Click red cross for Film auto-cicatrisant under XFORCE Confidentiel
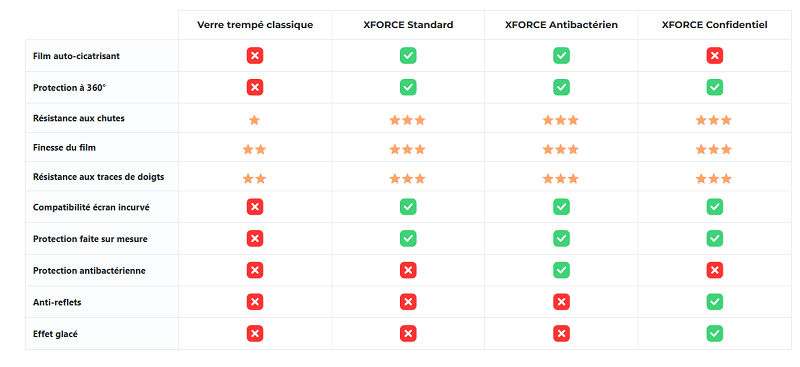This screenshot has height=367, width=800. pyautogui.click(x=714, y=56)
